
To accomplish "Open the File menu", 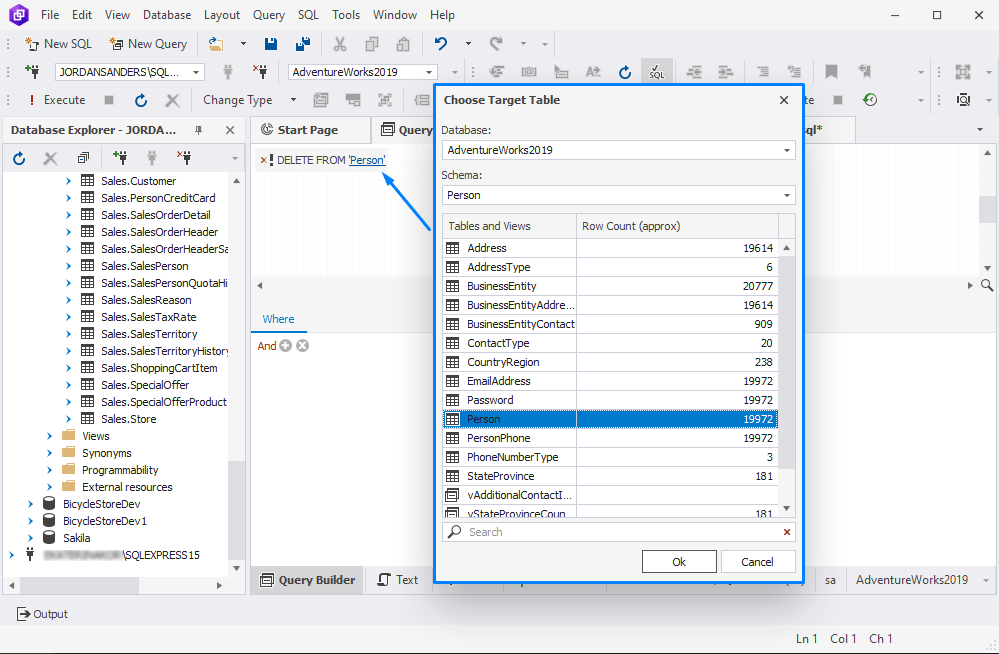I will pos(50,15).
